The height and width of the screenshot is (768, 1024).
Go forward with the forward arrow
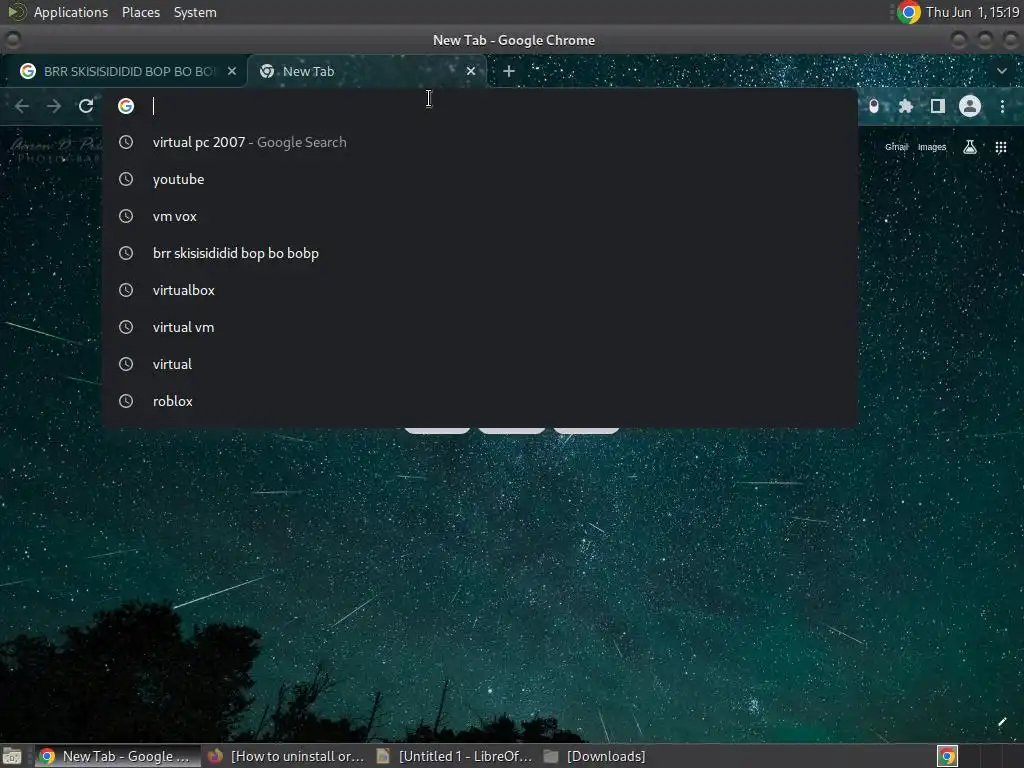coord(54,106)
